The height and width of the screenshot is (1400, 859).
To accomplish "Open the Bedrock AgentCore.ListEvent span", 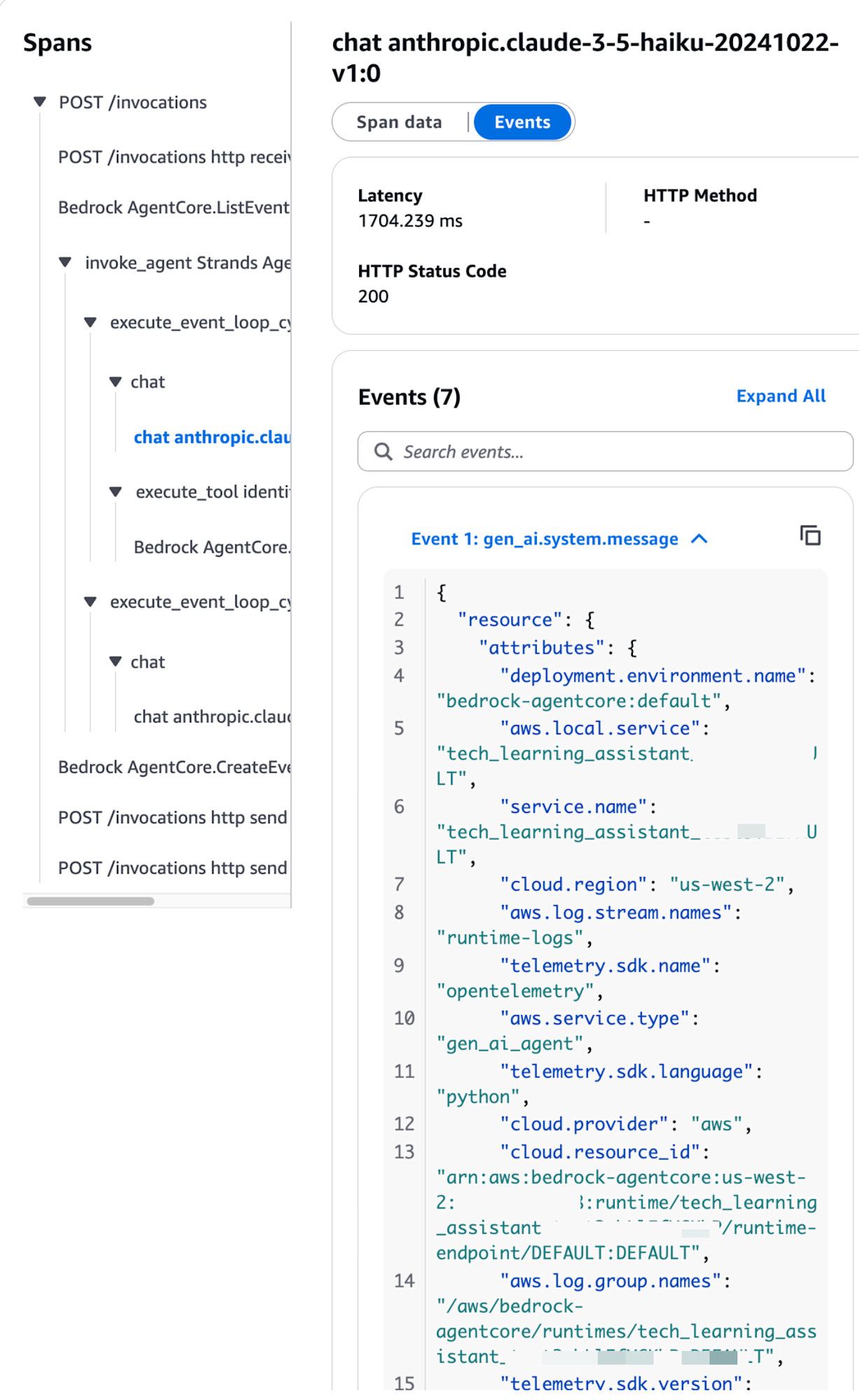I will pos(174,208).
